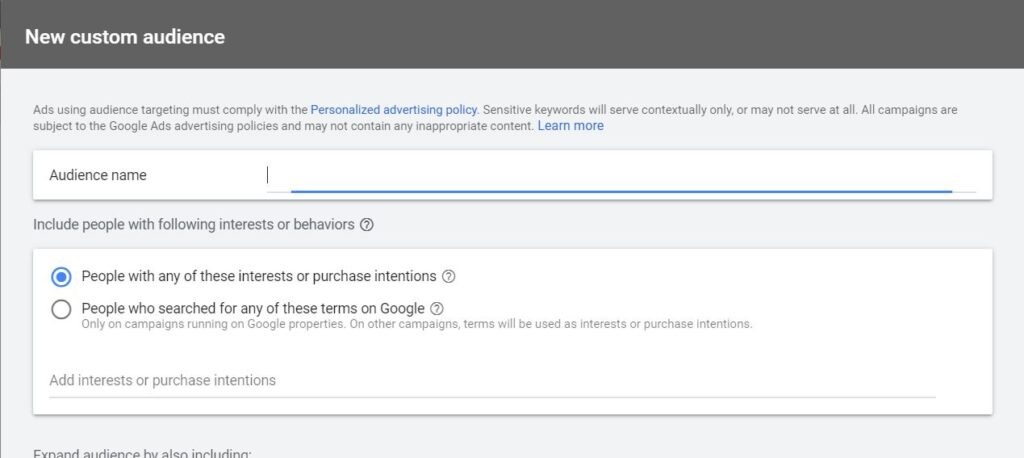Click 'Add interests or purchase intentions' input
This screenshot has width=1024, height=458.
click(x=490, y=380)
